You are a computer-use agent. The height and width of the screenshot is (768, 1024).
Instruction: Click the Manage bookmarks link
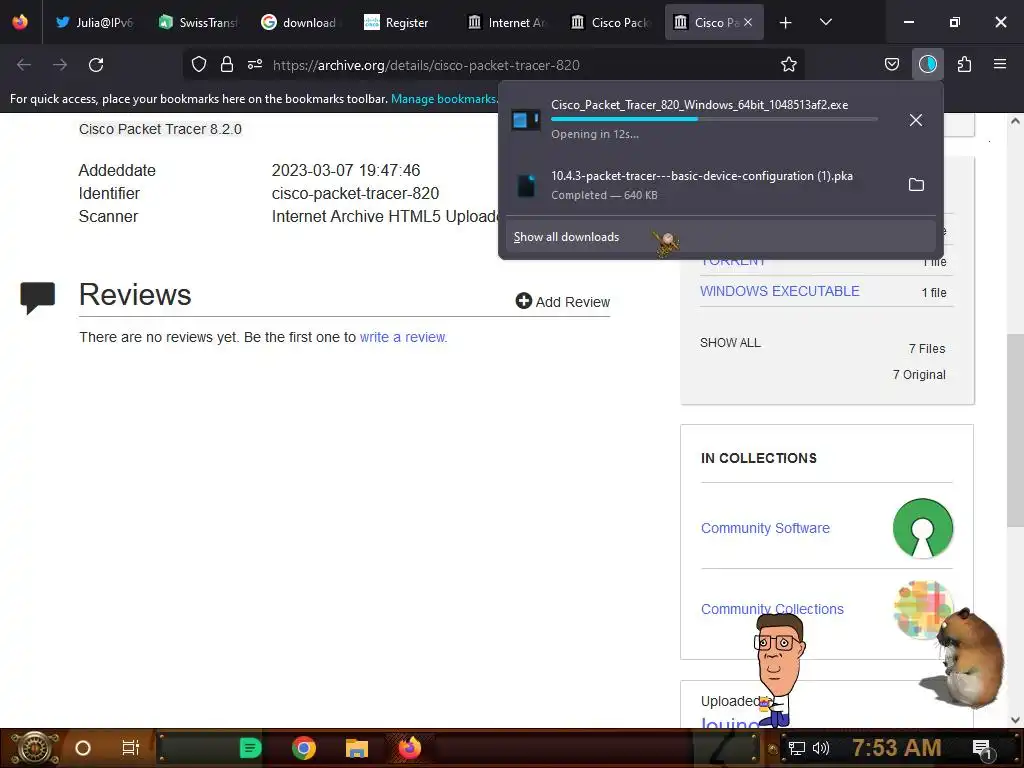(444, 99)
